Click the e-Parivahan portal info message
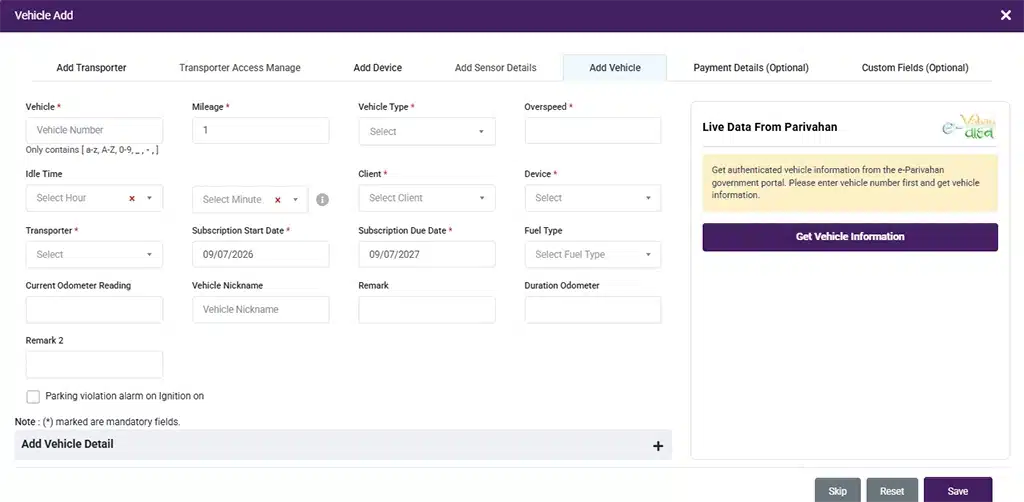This screenshot has width=1024, height=502. [850, 183]
